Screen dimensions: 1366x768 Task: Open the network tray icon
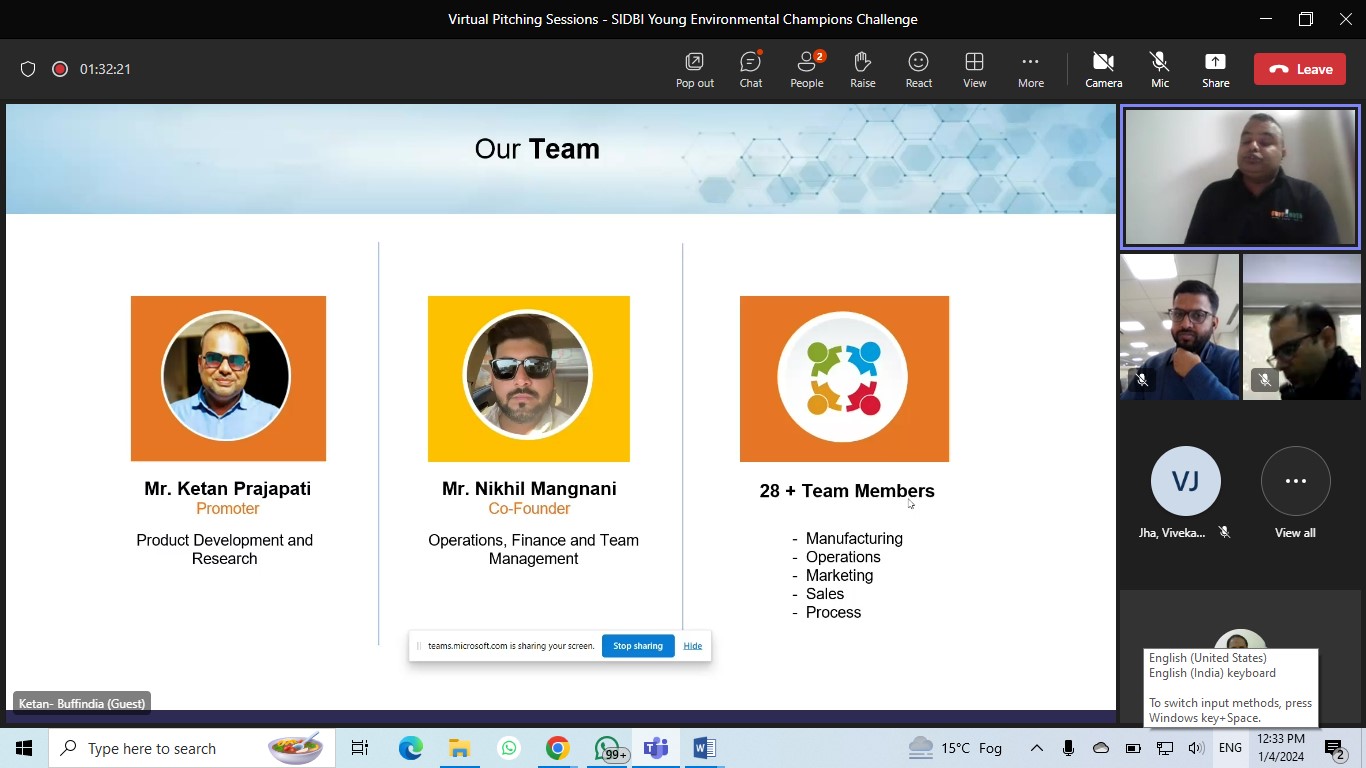coord(1165,748)
